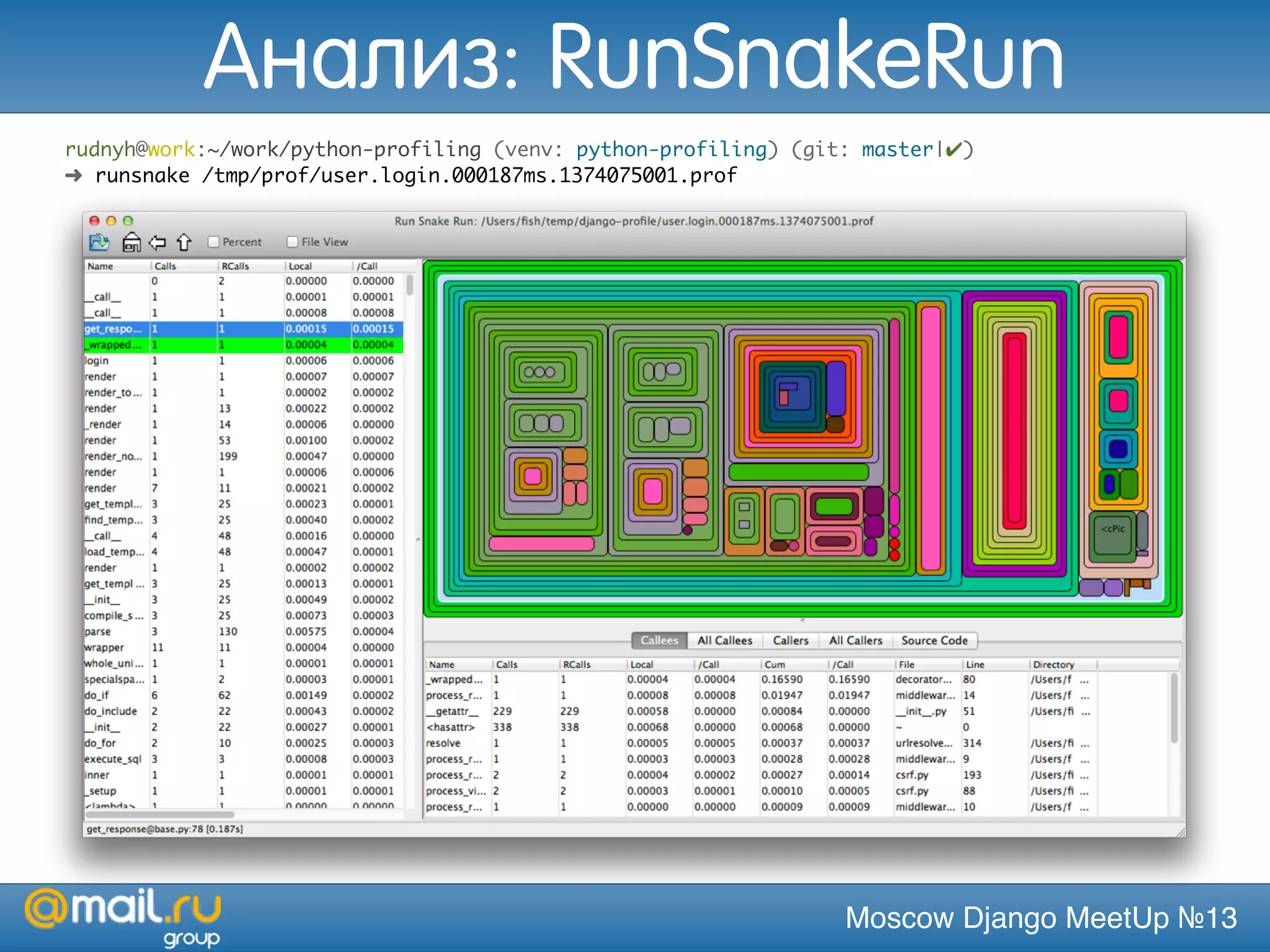Select the login row in function list
The width and height of the screenshot is (1270, 952).
(97, 361)
